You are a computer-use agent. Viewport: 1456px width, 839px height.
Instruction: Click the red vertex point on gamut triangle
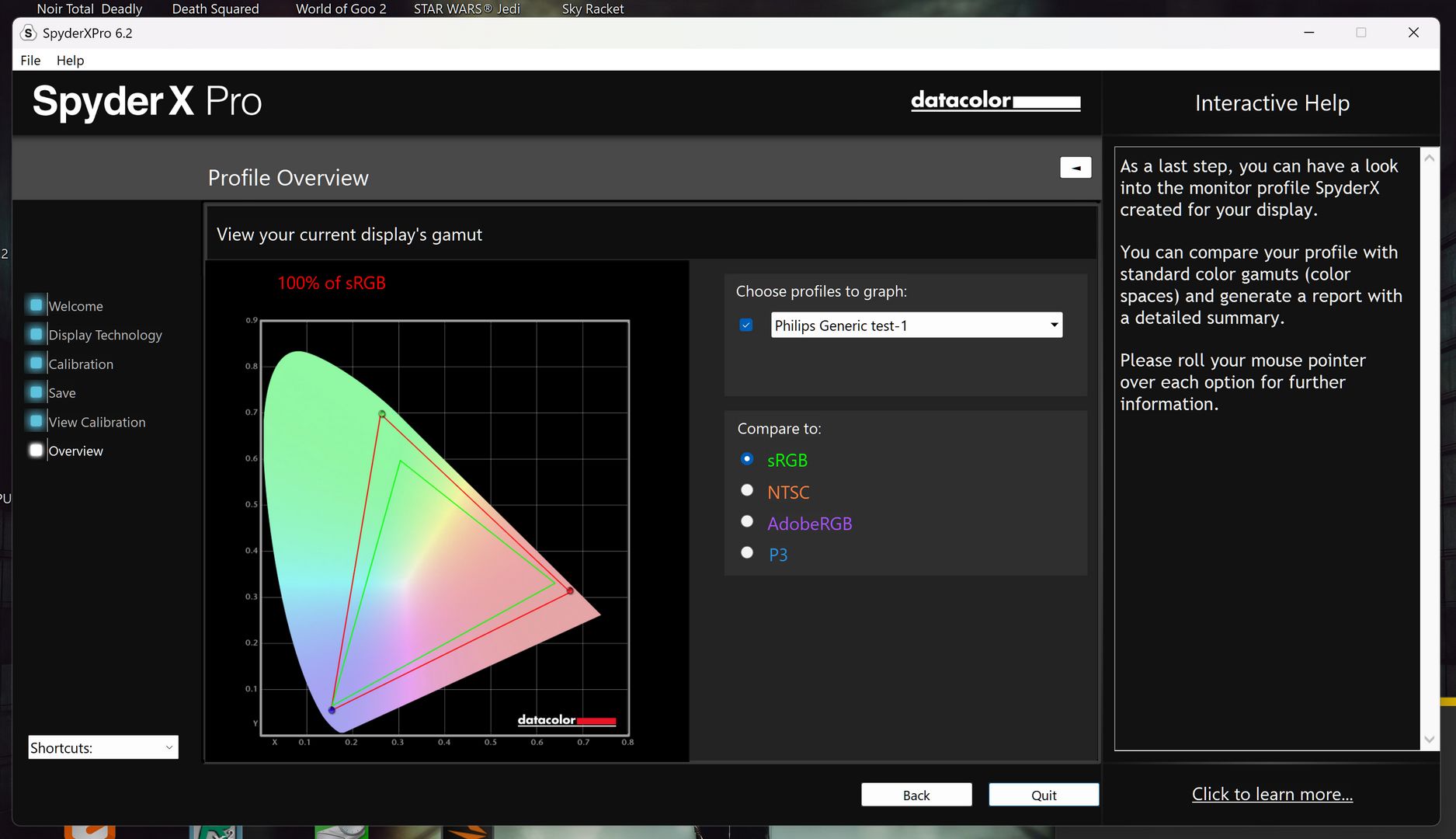click(x=570, y=591)
